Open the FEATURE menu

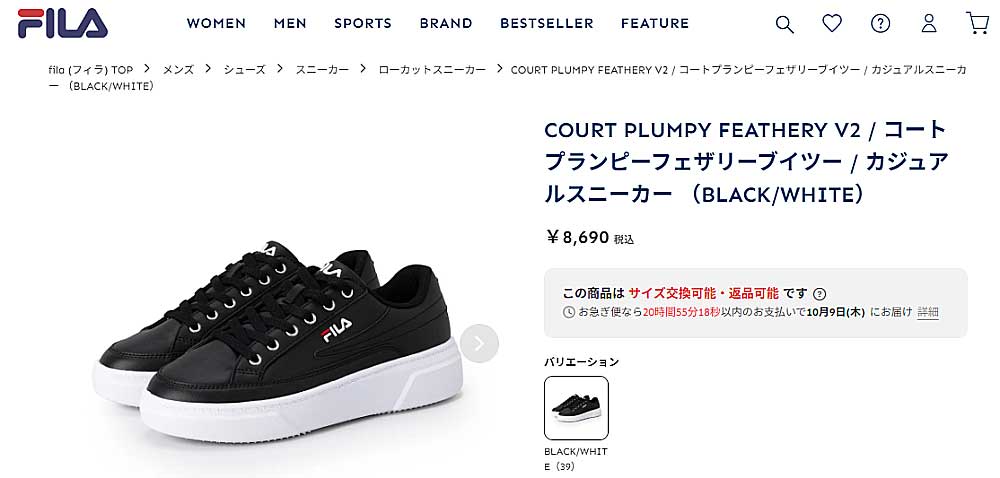655,23
